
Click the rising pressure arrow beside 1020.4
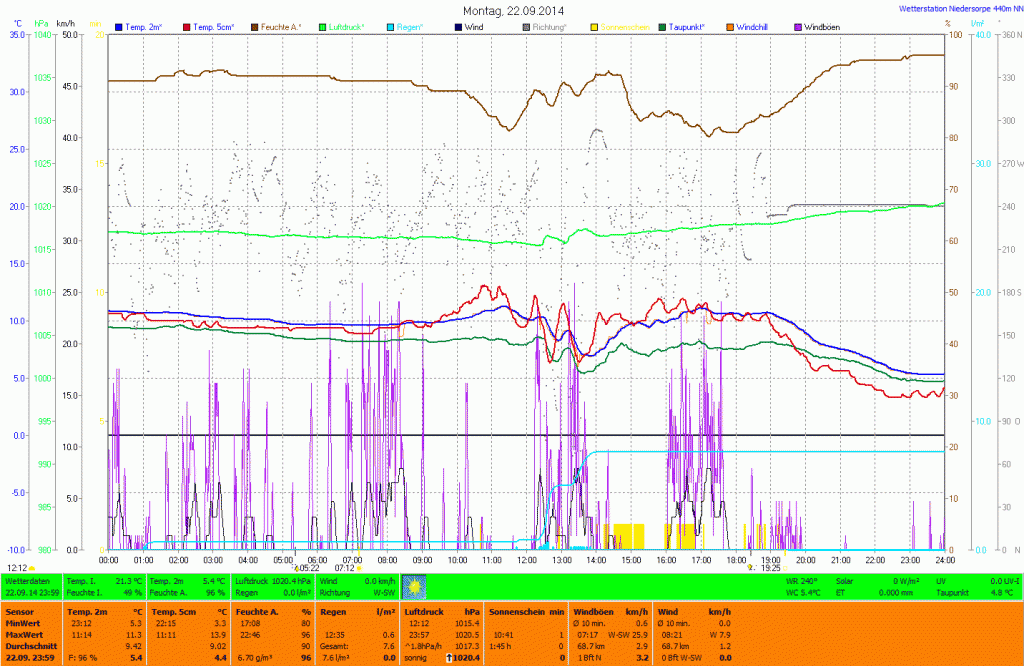pyautogui.click(x=450, y=657)
